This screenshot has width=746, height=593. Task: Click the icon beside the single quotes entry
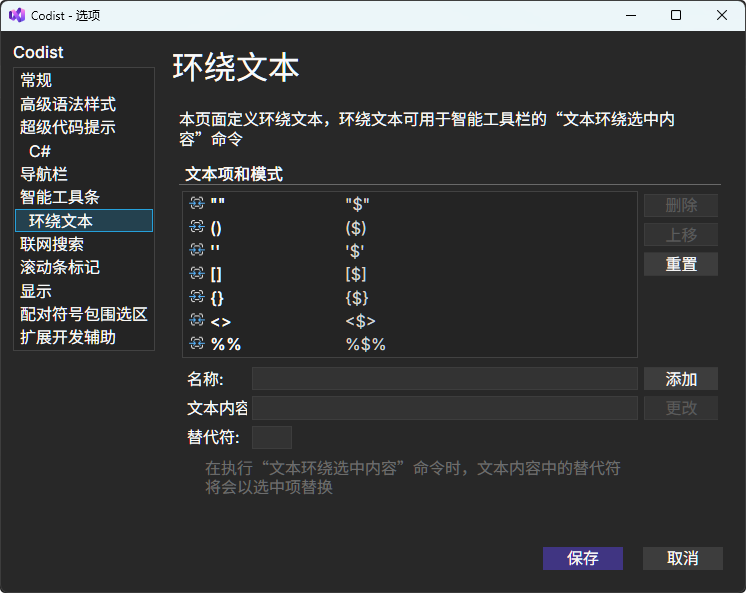pyautogui.click(x=197, y=251)
